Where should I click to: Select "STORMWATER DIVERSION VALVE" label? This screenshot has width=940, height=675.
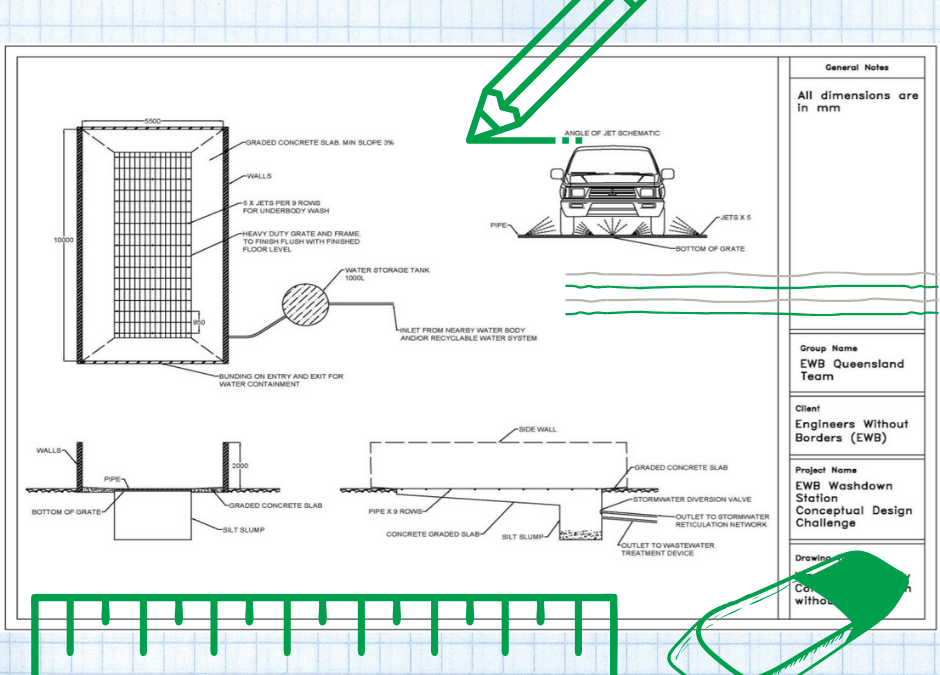pos(692,499)
